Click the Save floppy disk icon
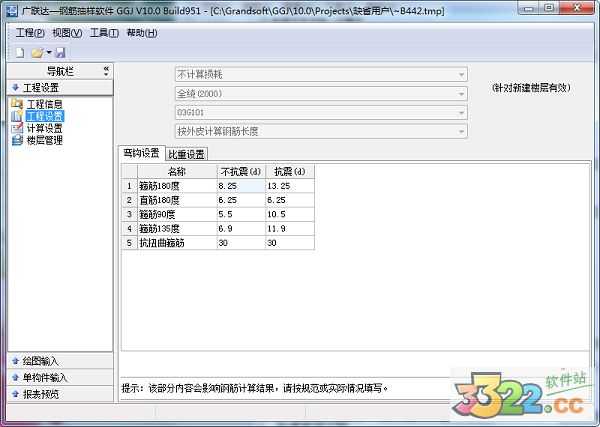Viewport: 600px width, 427px height. click(60, 52)
